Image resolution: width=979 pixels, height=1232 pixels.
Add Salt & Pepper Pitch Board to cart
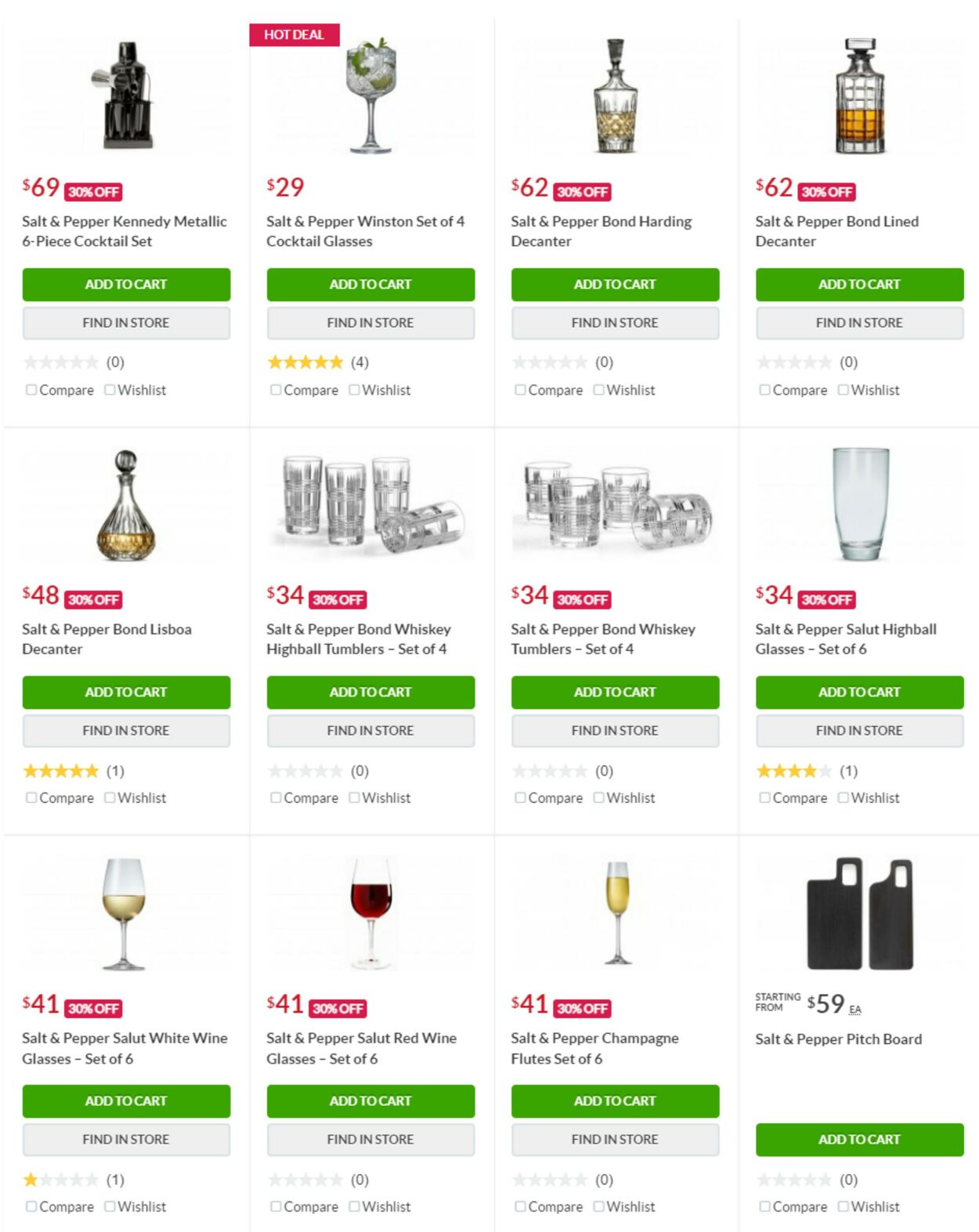tap(859, 1140)
